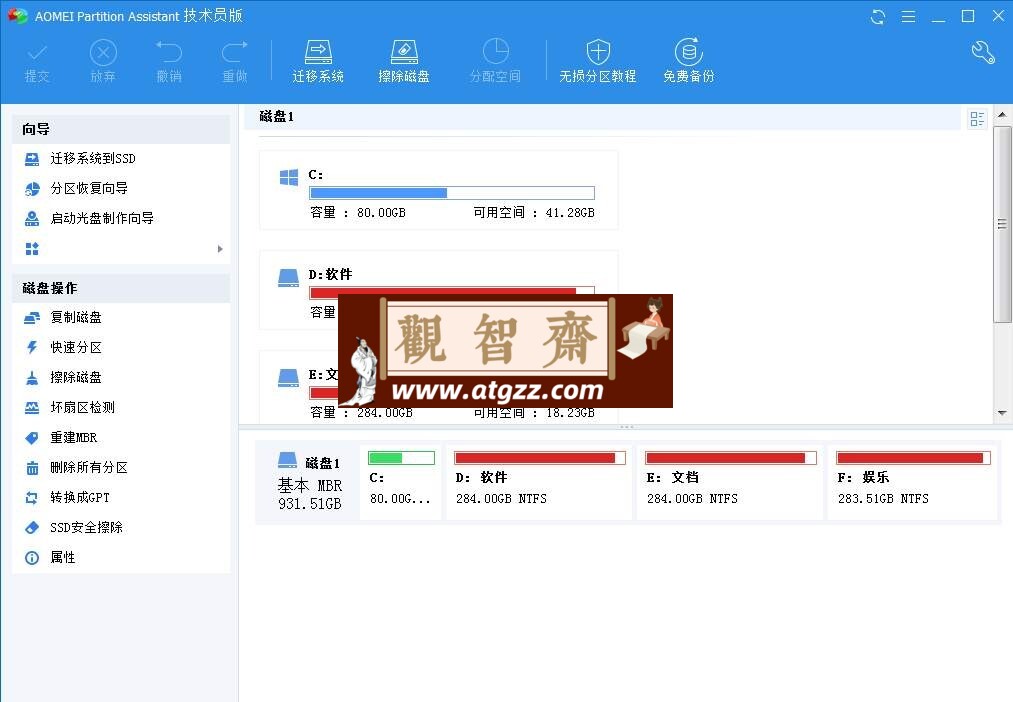This screenshot has width=1013, height=702.
Task: Select E: 文档 partition in disk map
Action: pos(730,482)
